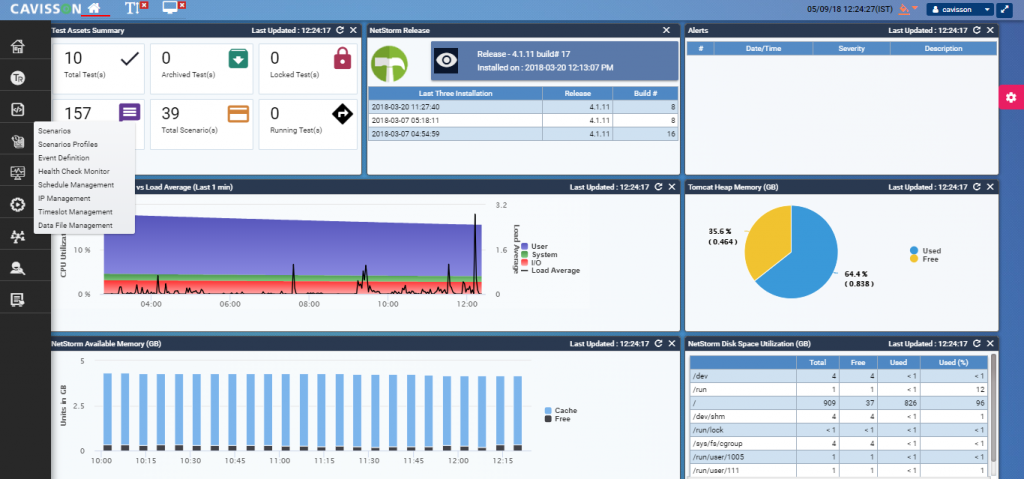The width and height of the screenshot is (1024, 479).
Task: Select Event Definition menu entry
Action: coord(64,158)
